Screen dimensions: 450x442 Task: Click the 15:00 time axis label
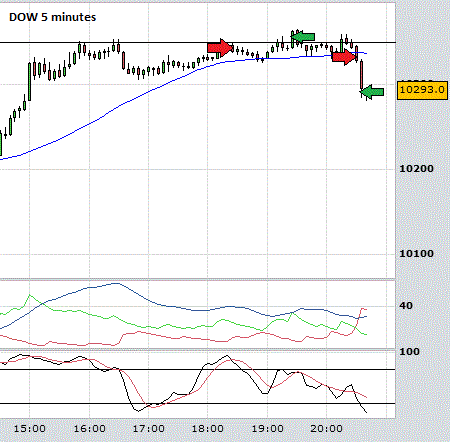coord(30,429)
